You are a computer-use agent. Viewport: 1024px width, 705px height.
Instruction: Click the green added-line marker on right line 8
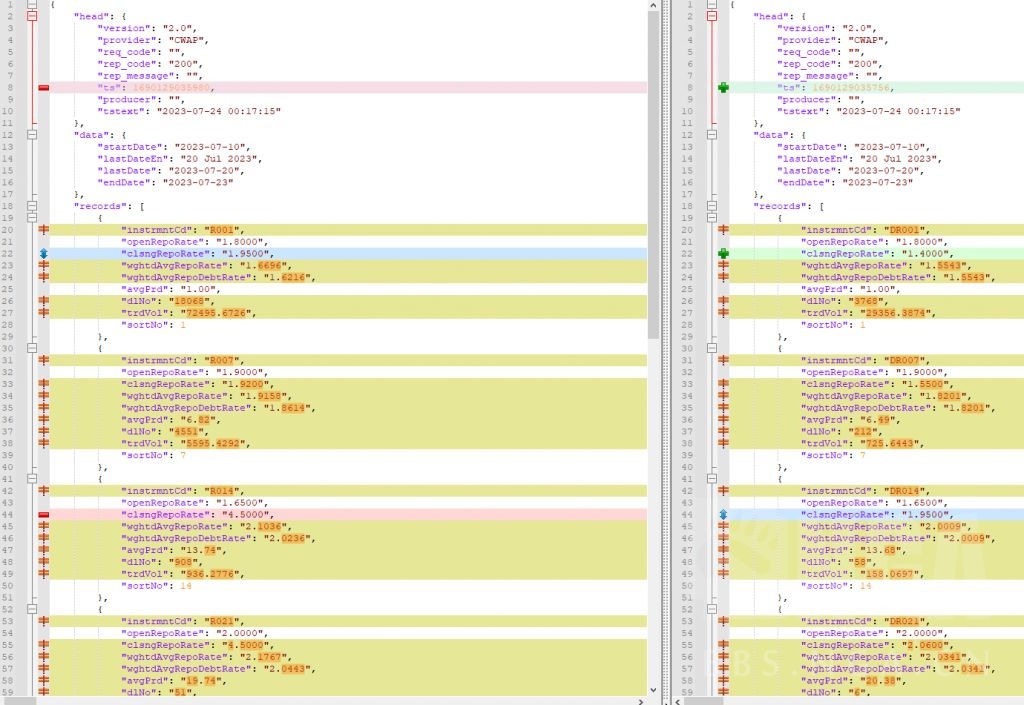[723, 88]
